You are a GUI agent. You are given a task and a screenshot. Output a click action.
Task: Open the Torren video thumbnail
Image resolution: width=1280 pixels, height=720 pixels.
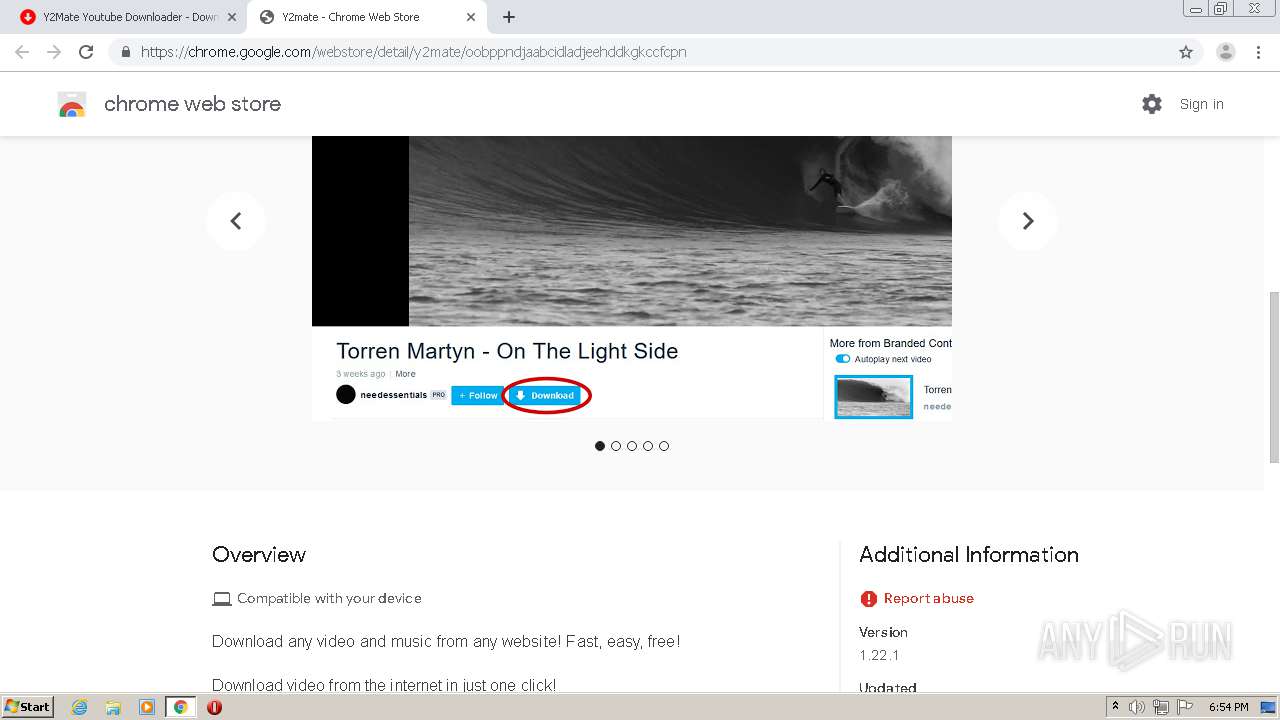pos(873,397)
